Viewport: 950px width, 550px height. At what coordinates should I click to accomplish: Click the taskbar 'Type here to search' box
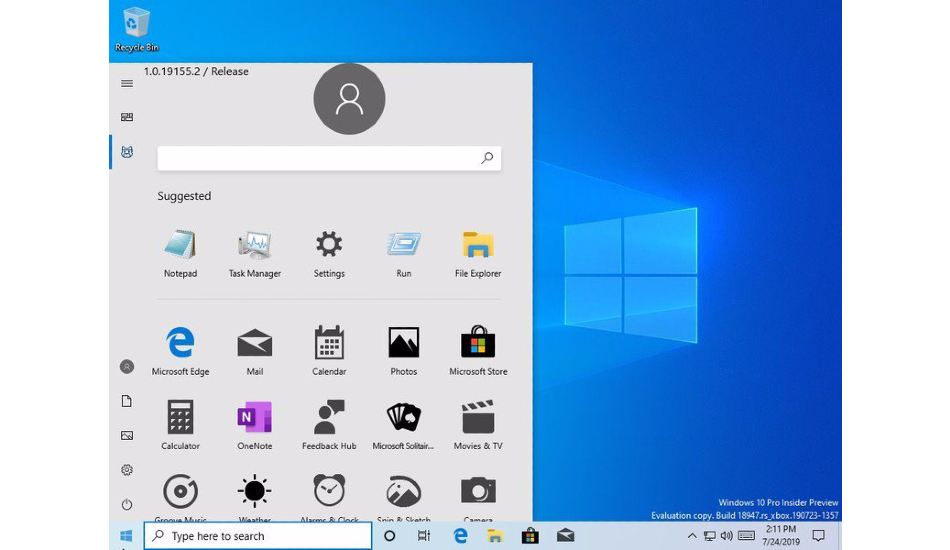pos(257,536)
